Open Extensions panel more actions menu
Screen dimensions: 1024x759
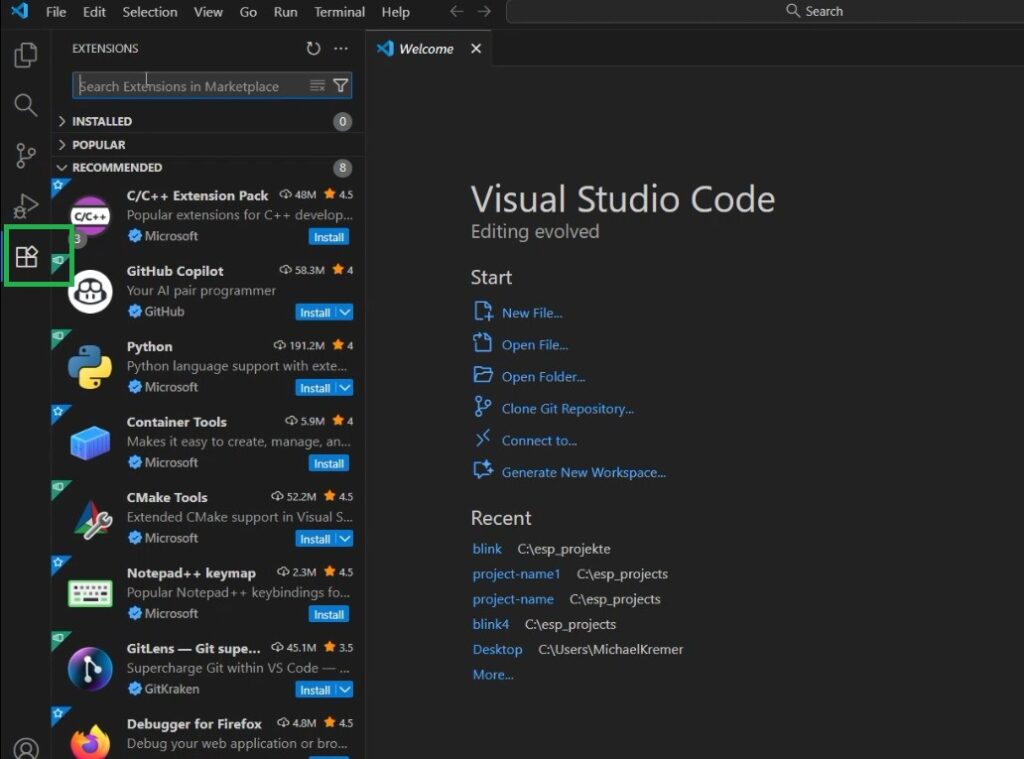341,48
